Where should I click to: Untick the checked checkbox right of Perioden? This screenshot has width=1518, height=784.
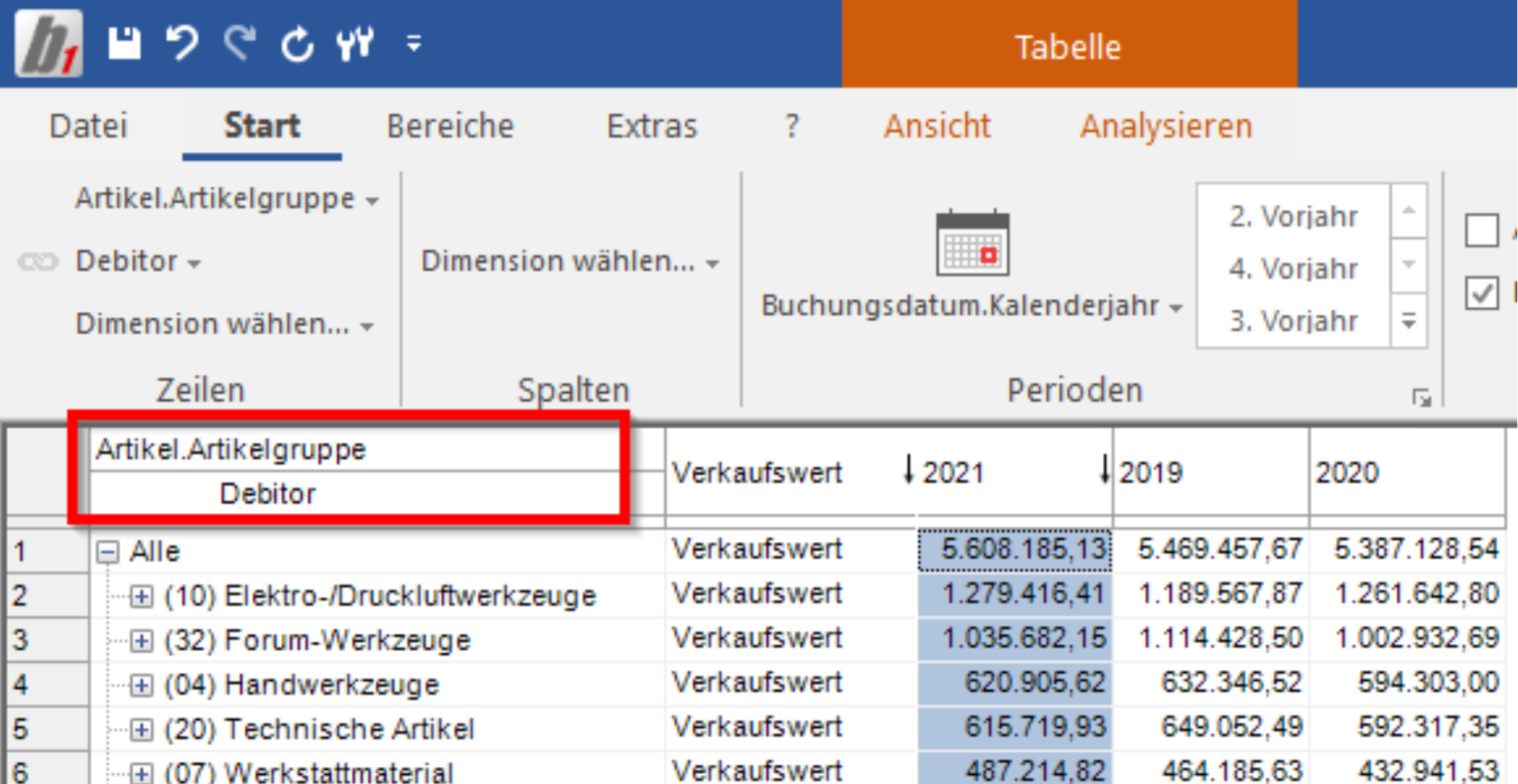1482,293
